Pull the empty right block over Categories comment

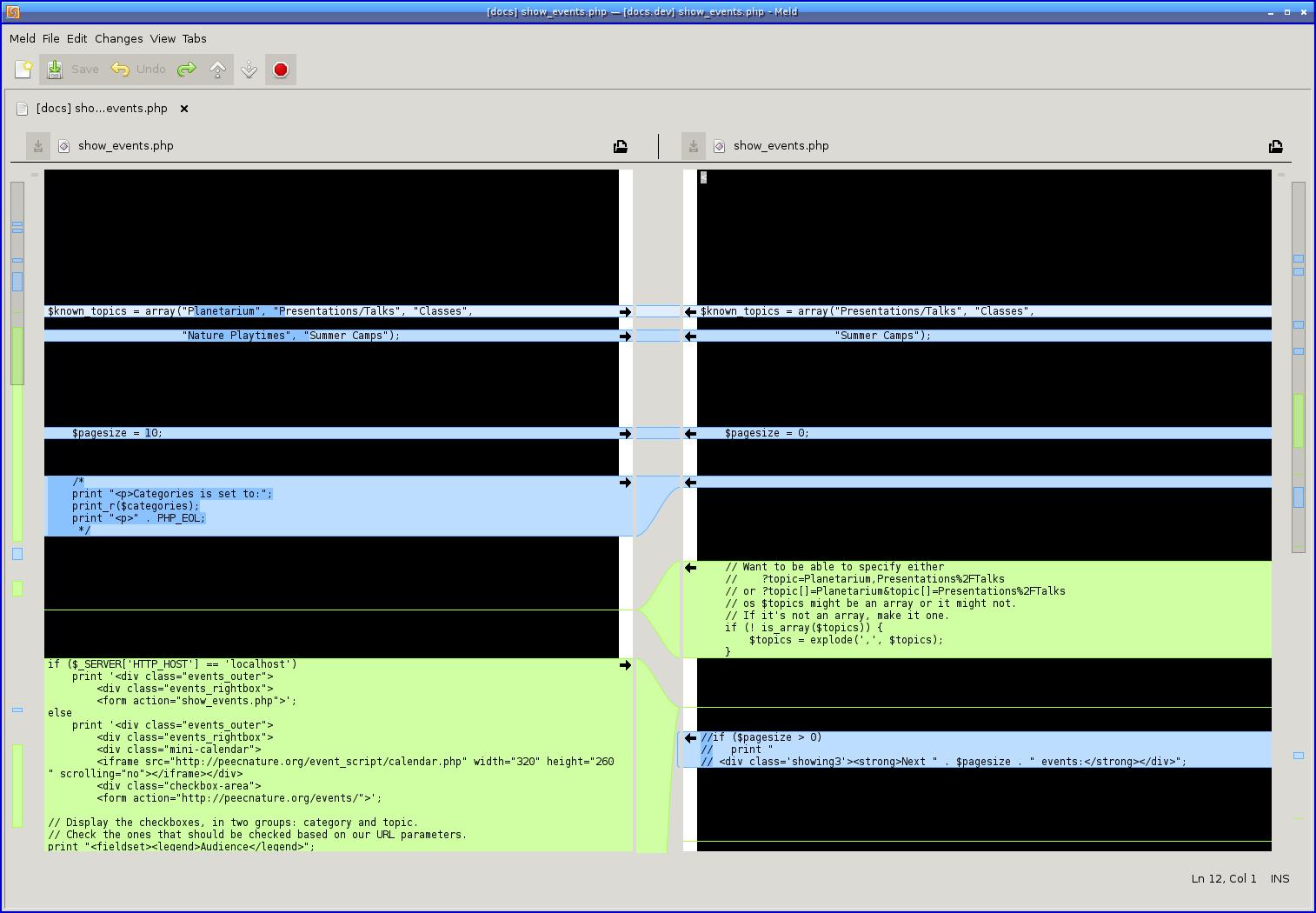690,482
